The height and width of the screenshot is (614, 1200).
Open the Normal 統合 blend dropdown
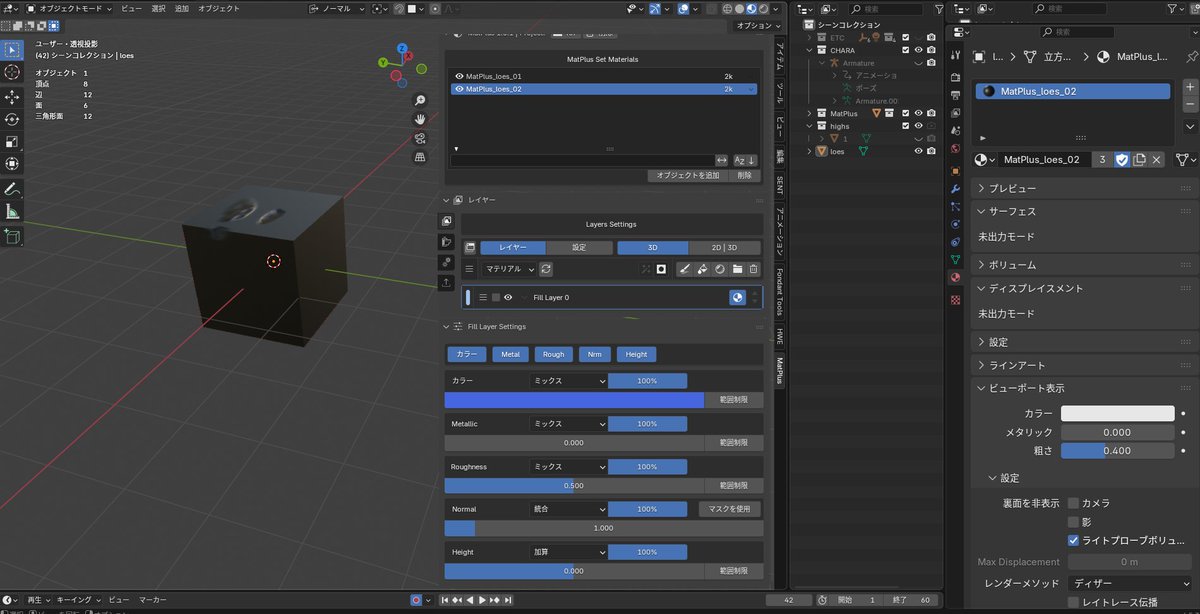pos(568,509)
